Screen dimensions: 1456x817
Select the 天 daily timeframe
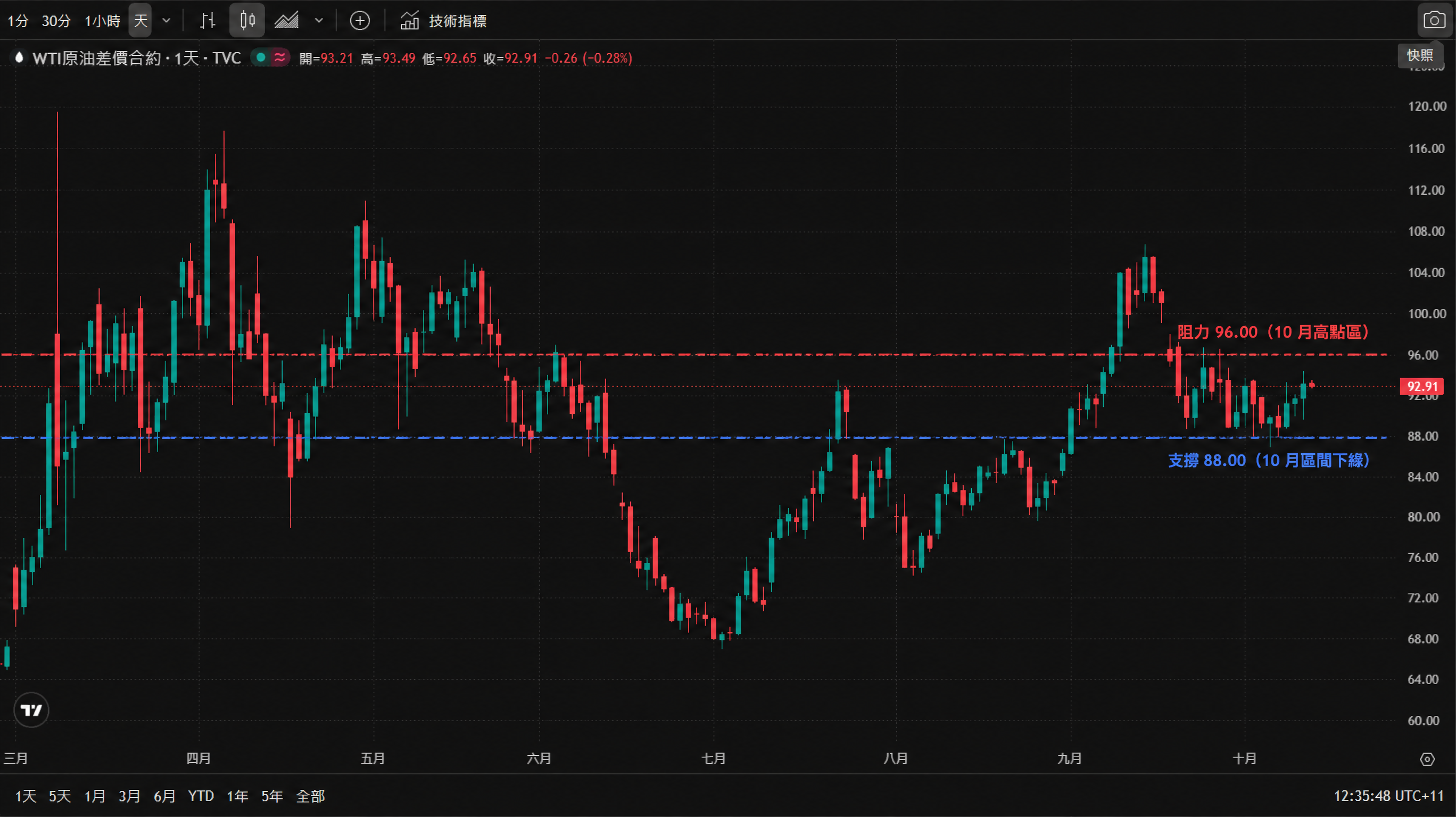tap(140, 21)
